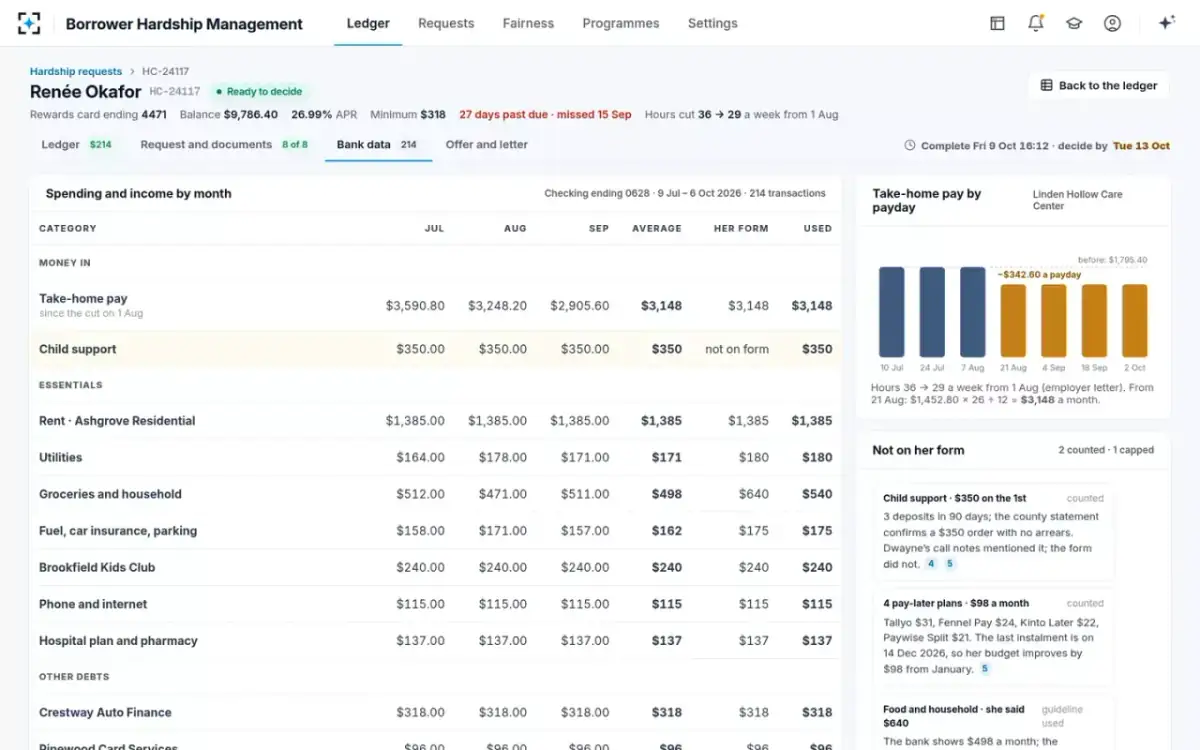Click the USED column header
This screenshot has height=750, width=1200.
click(818, 229)
